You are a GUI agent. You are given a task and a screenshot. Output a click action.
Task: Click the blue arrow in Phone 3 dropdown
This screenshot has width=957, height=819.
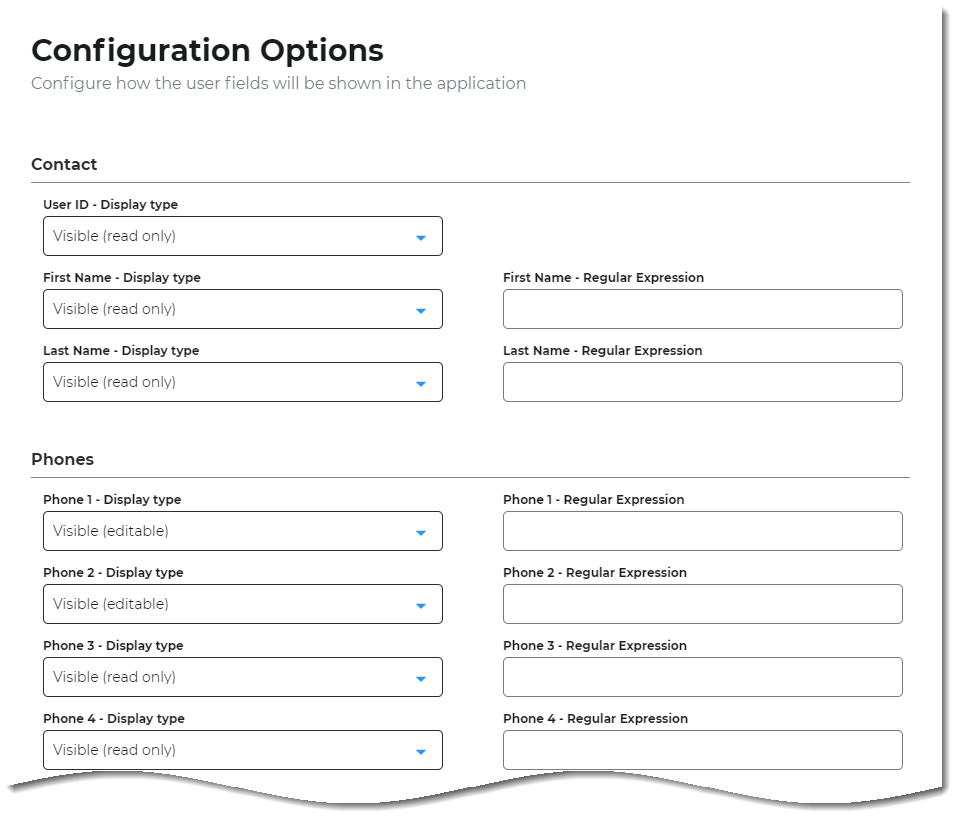(x=420, y=678)
